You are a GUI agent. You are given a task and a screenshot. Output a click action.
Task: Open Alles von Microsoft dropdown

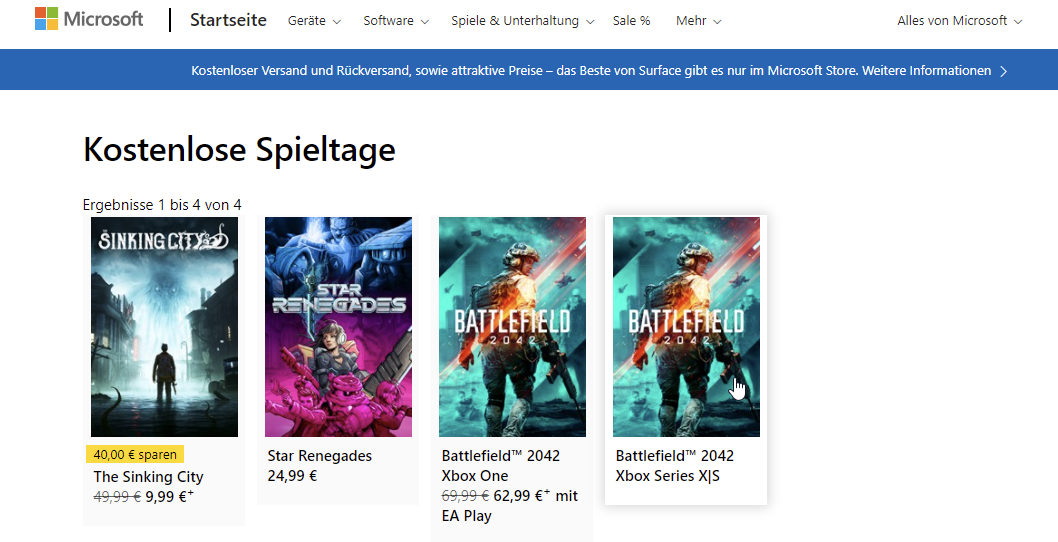pyautogui.click(x=959, y=21)
